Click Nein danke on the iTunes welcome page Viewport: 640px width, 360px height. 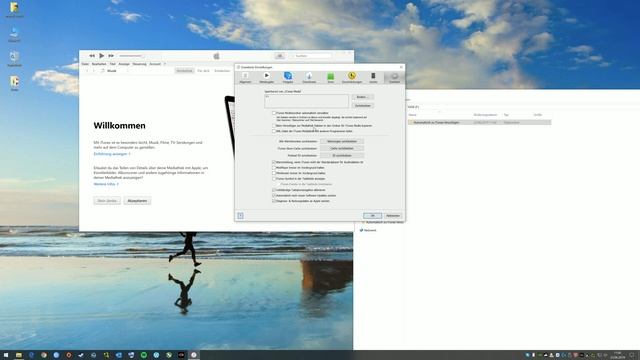[107, 200]
